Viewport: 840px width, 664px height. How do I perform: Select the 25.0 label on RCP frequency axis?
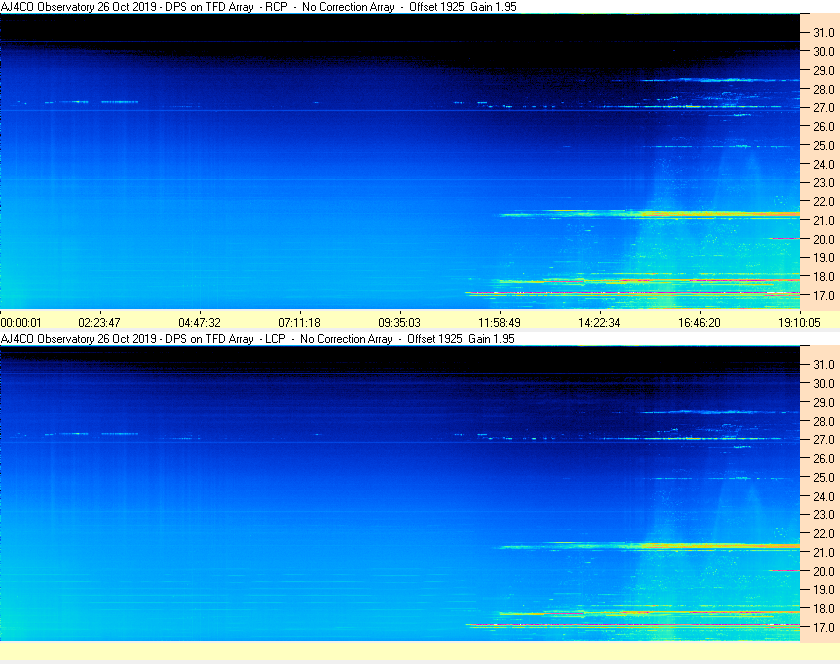point(824,145)
